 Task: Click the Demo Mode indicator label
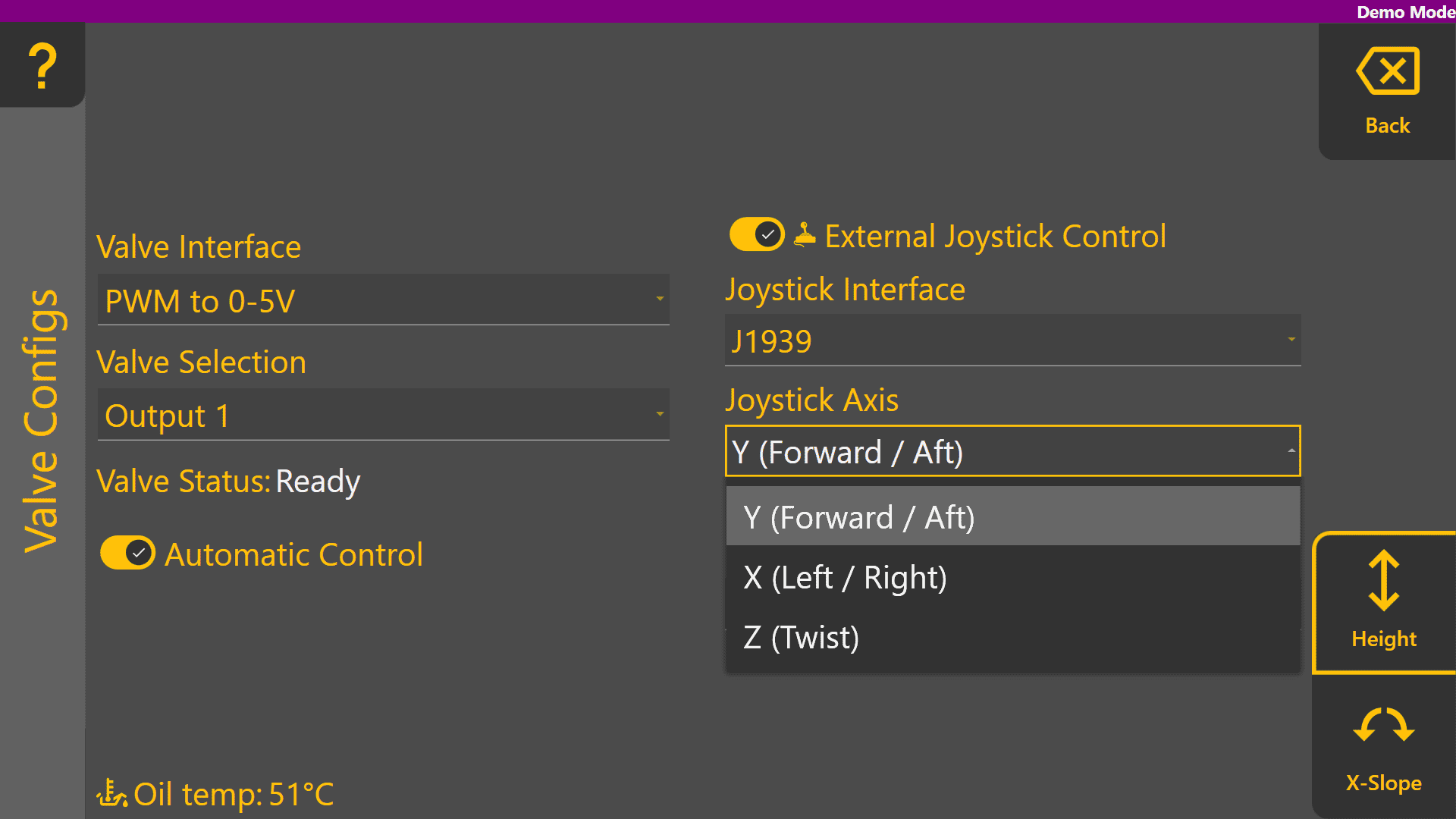tap(1405, 12)
